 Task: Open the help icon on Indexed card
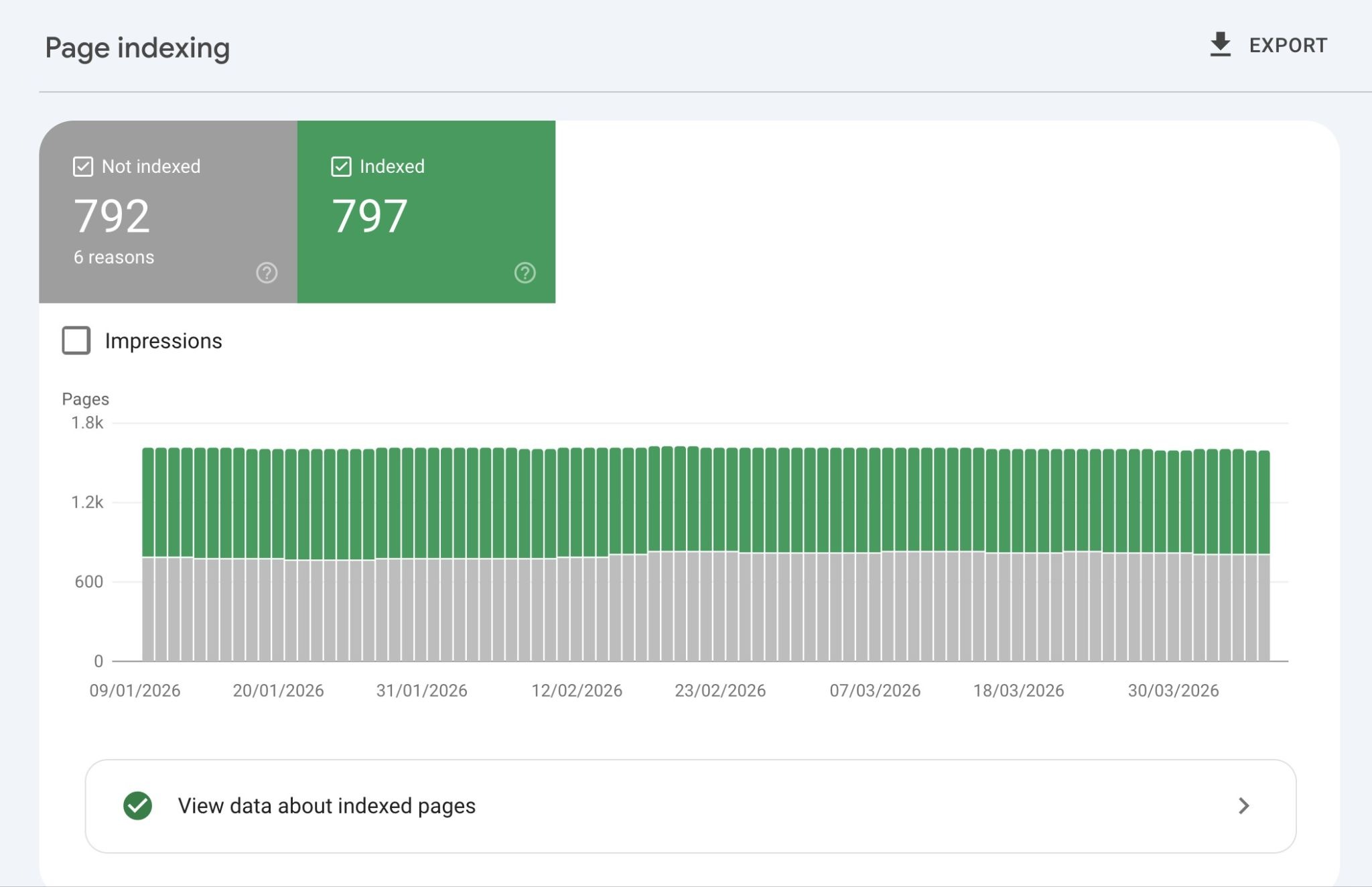[x=525, y=273]
